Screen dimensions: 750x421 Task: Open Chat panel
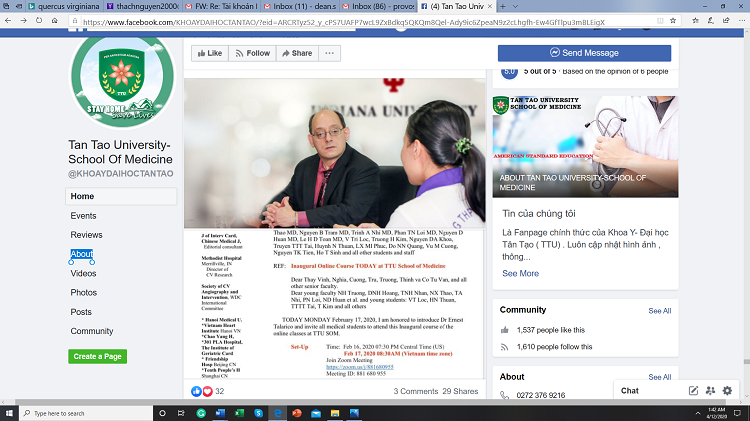tap(629, 391)
